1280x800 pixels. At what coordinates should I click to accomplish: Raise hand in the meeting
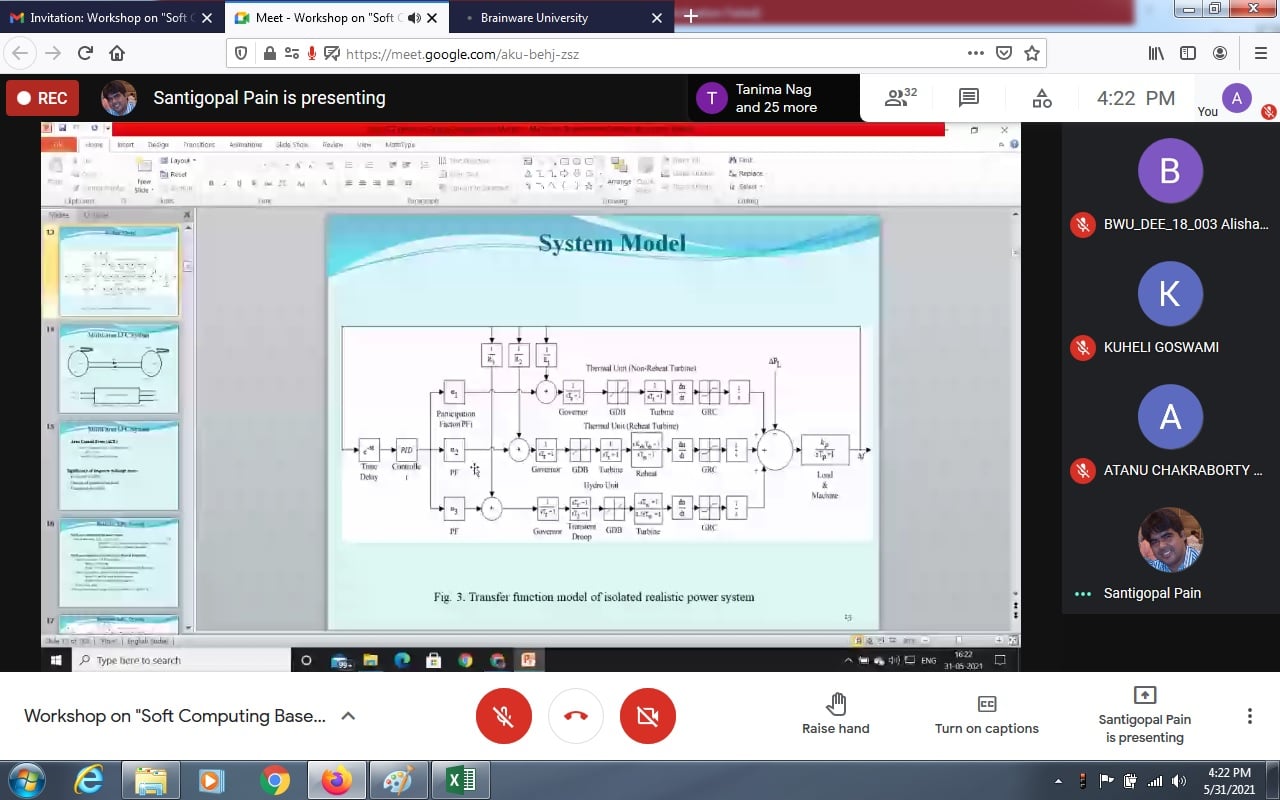tap(835, 715)
